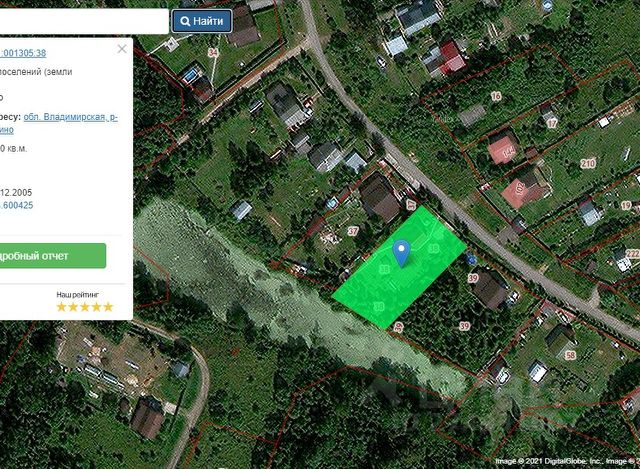
Task: Click parcel number 102 on the map
Action: (x=520, y=189)
